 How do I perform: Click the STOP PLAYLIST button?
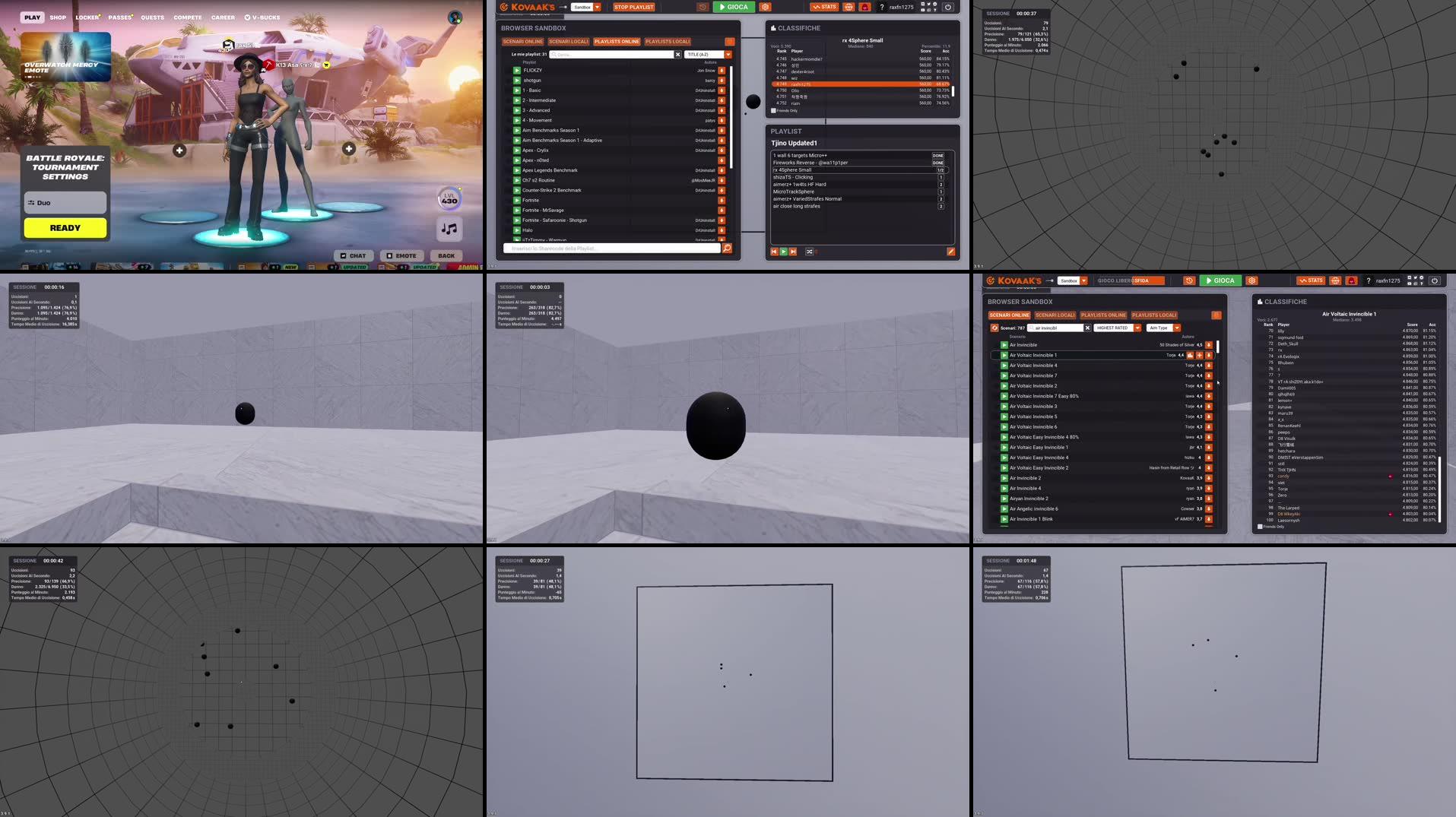tap(634, 7)
